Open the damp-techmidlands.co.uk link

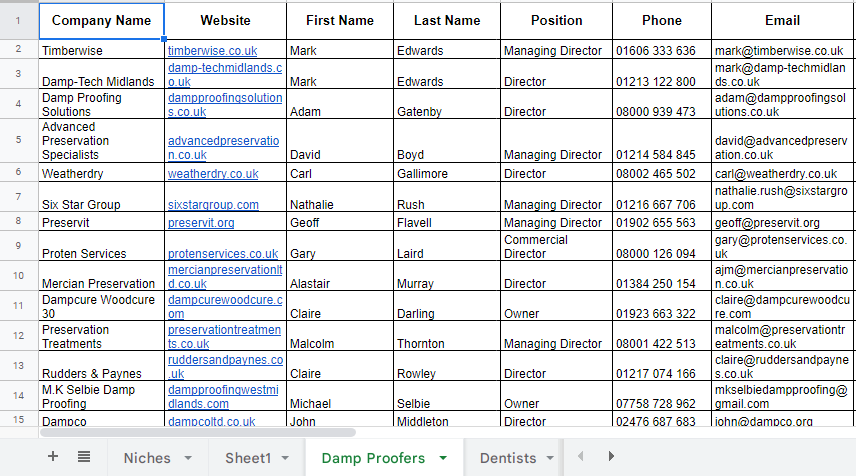coord(225,75)
